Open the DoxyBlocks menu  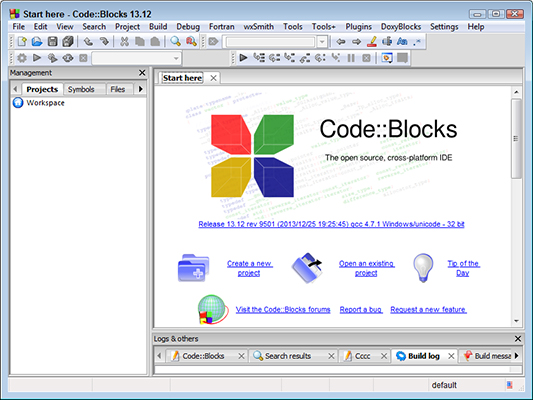click(401, 27)
